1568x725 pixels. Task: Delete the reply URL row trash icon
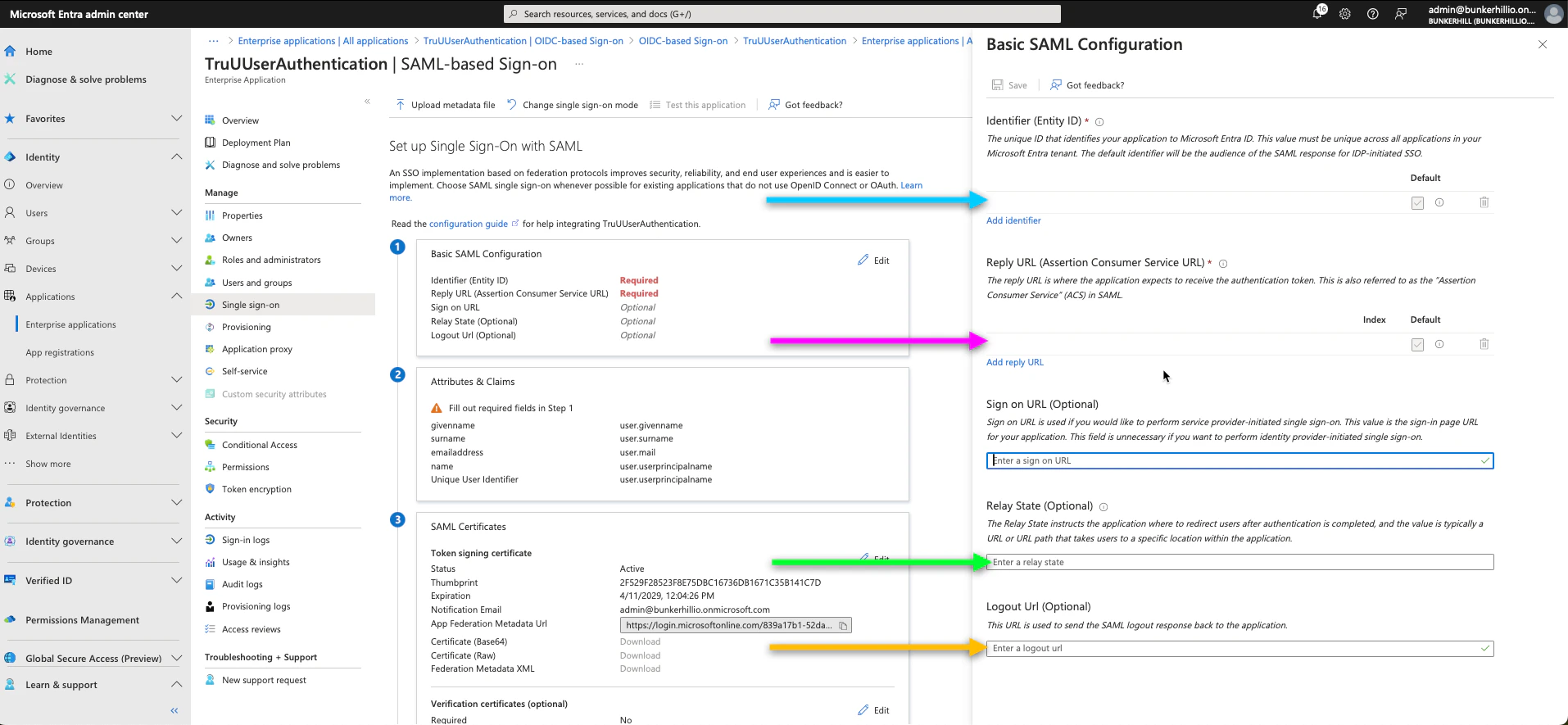(1484, 344)
